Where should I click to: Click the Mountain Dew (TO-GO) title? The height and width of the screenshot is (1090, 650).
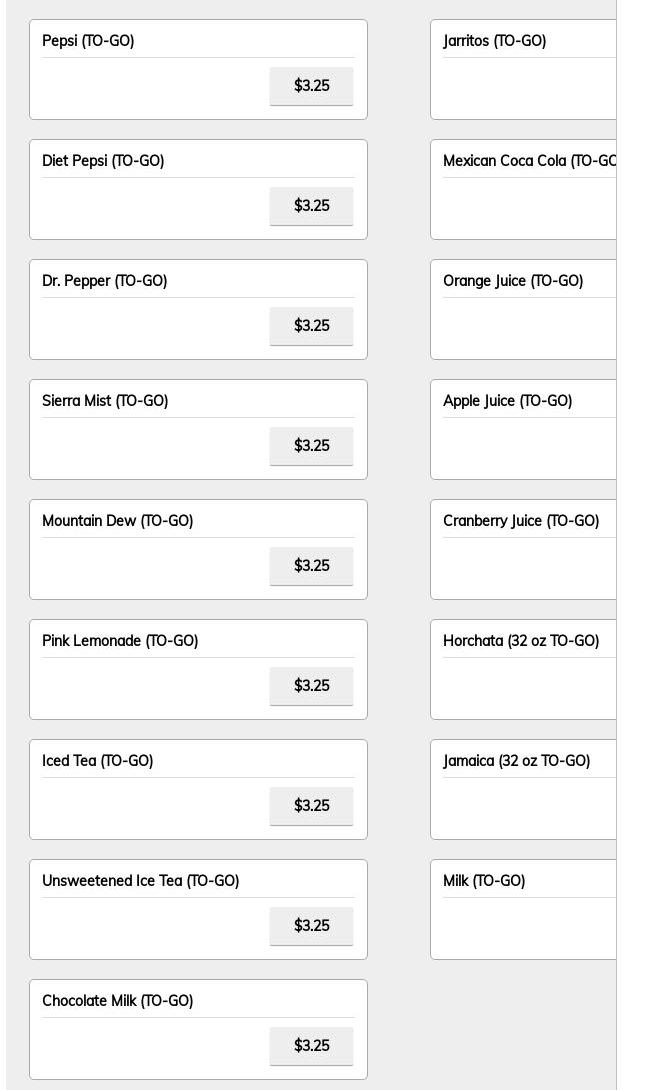point(117,521)
